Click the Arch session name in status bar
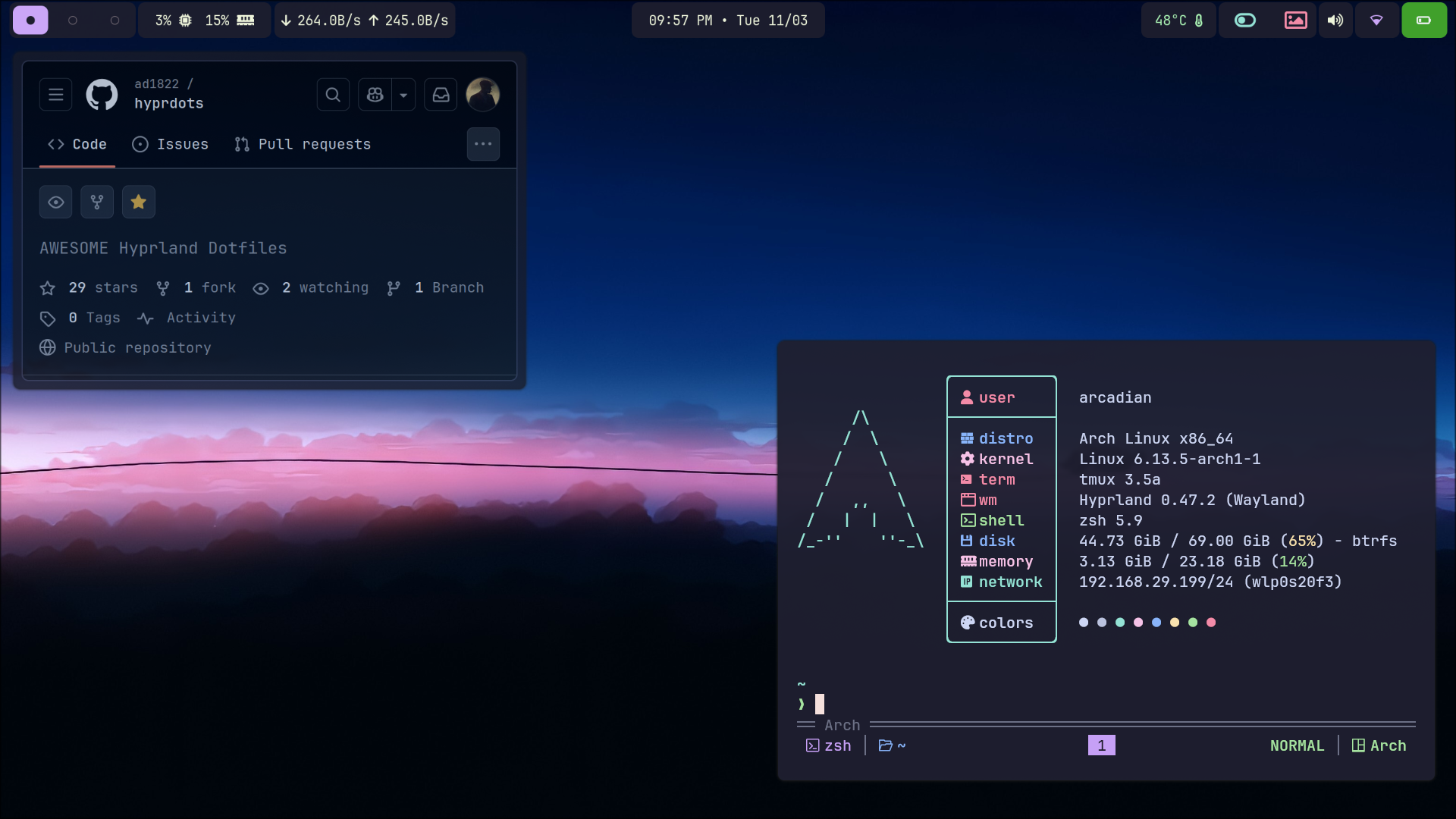 click(1379, 746)
